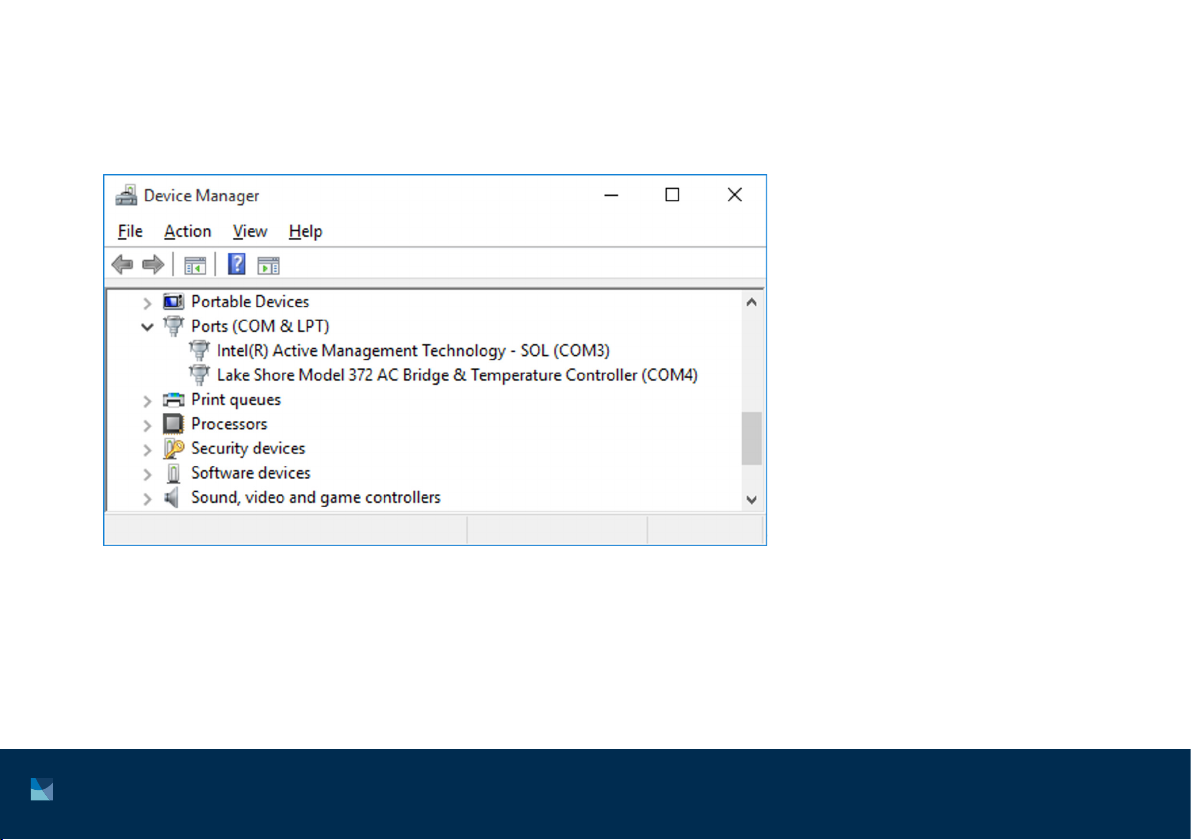
Task: Click the device list scrollbar down arrow
Action: (752, 499)
